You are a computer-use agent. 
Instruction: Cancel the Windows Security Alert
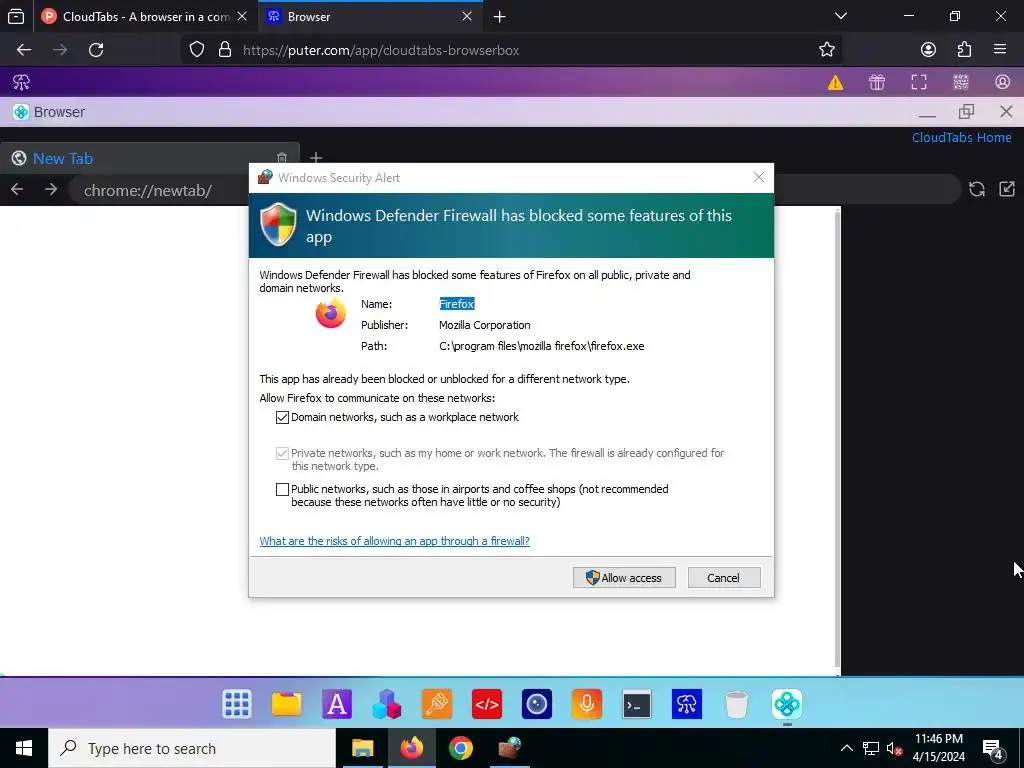click(x=724, y=577)
